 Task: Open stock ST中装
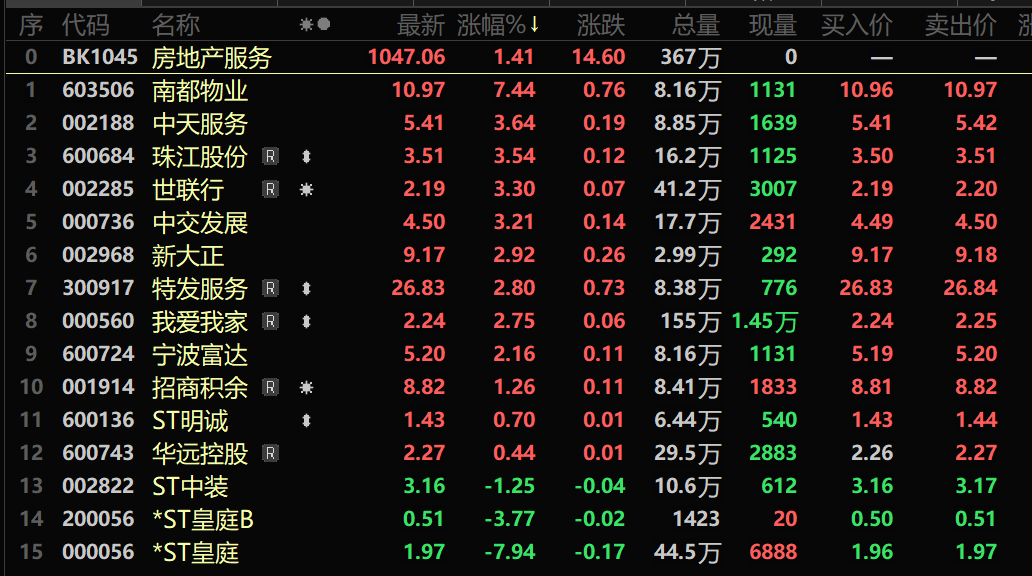(190, 486)
